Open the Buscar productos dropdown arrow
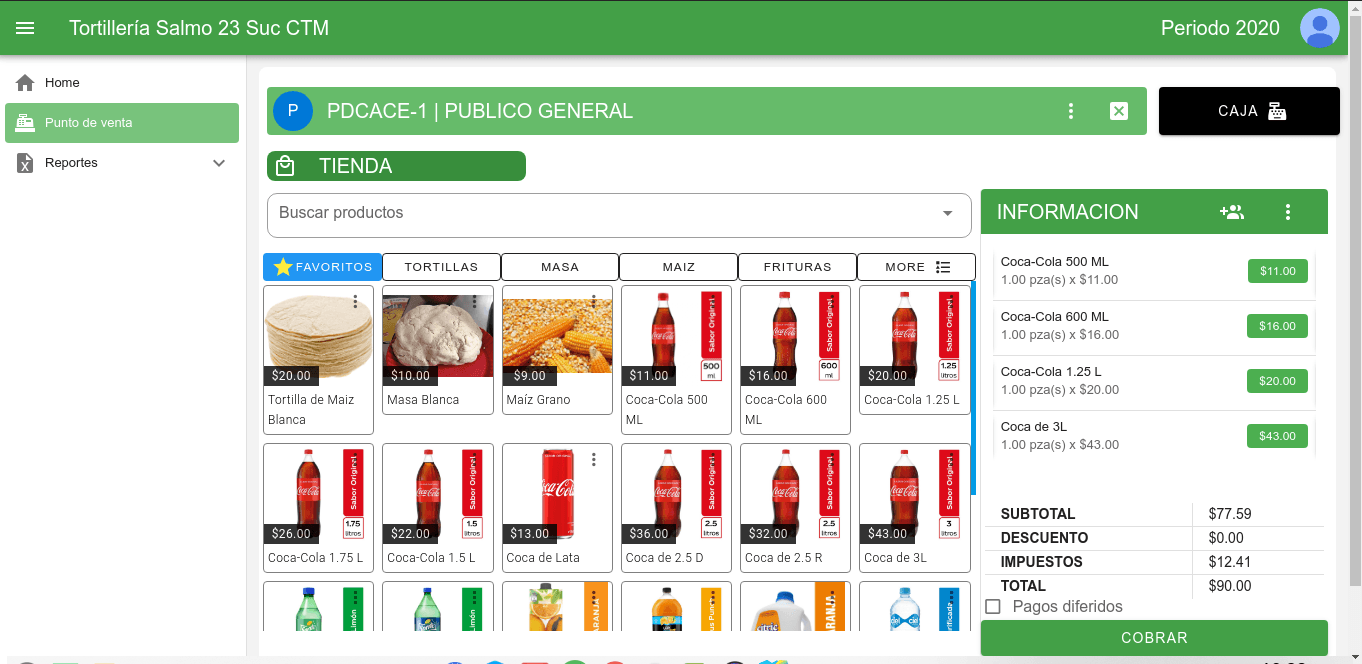 click(948, 213)
